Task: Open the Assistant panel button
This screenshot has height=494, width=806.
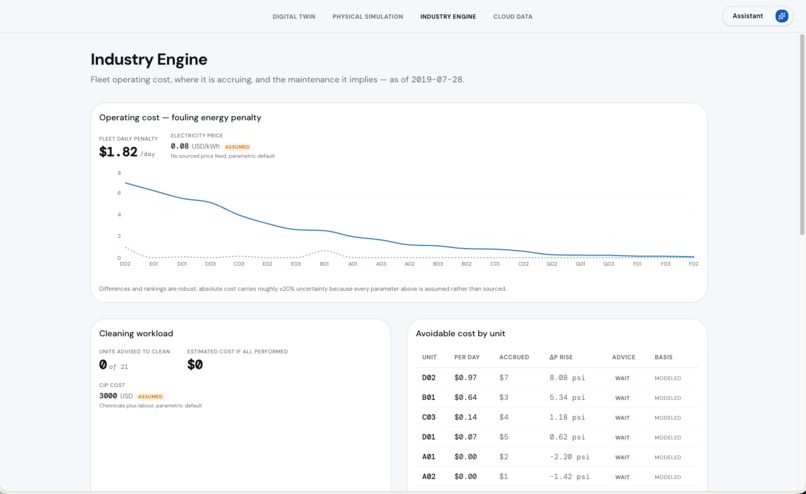Action: tap(758, 16)
